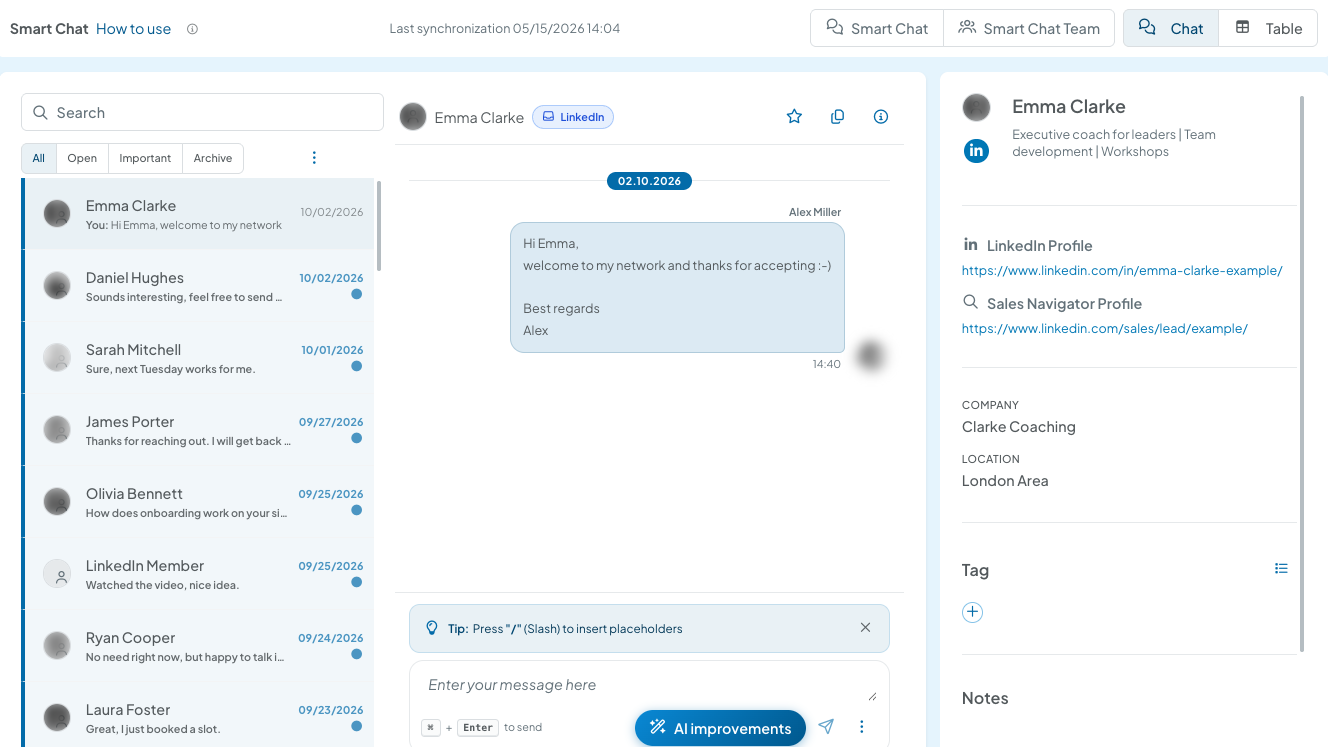Click the Clarke Coaching company name

pos(1019,427)
